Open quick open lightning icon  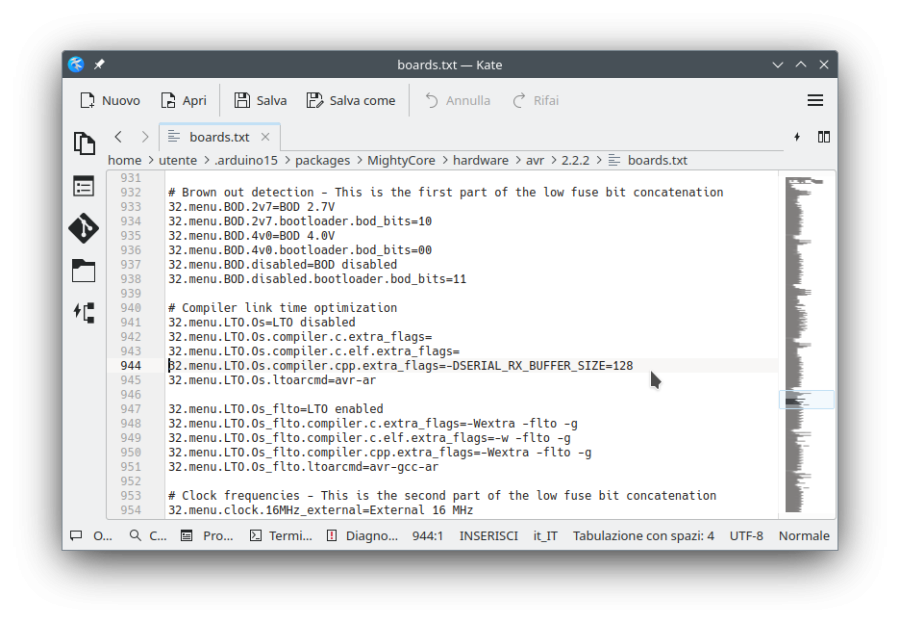coord(797,137)
